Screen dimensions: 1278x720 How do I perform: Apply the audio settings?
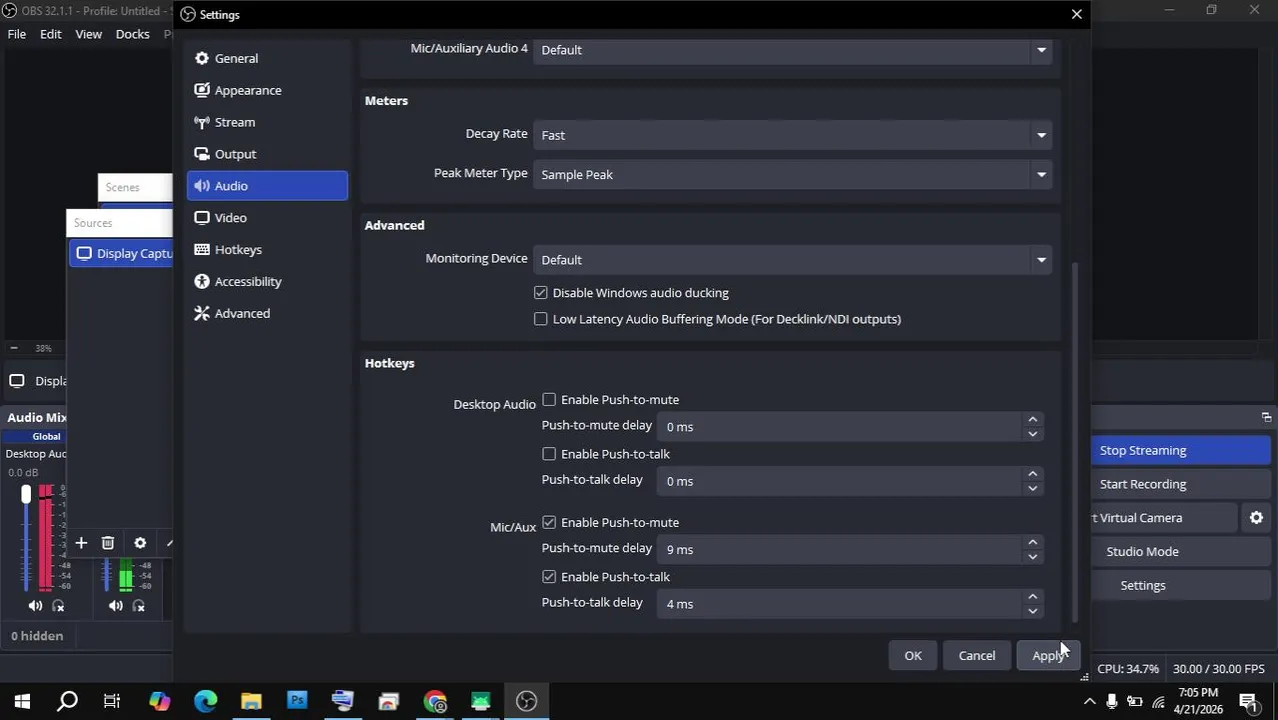[x=1048, y=656]
